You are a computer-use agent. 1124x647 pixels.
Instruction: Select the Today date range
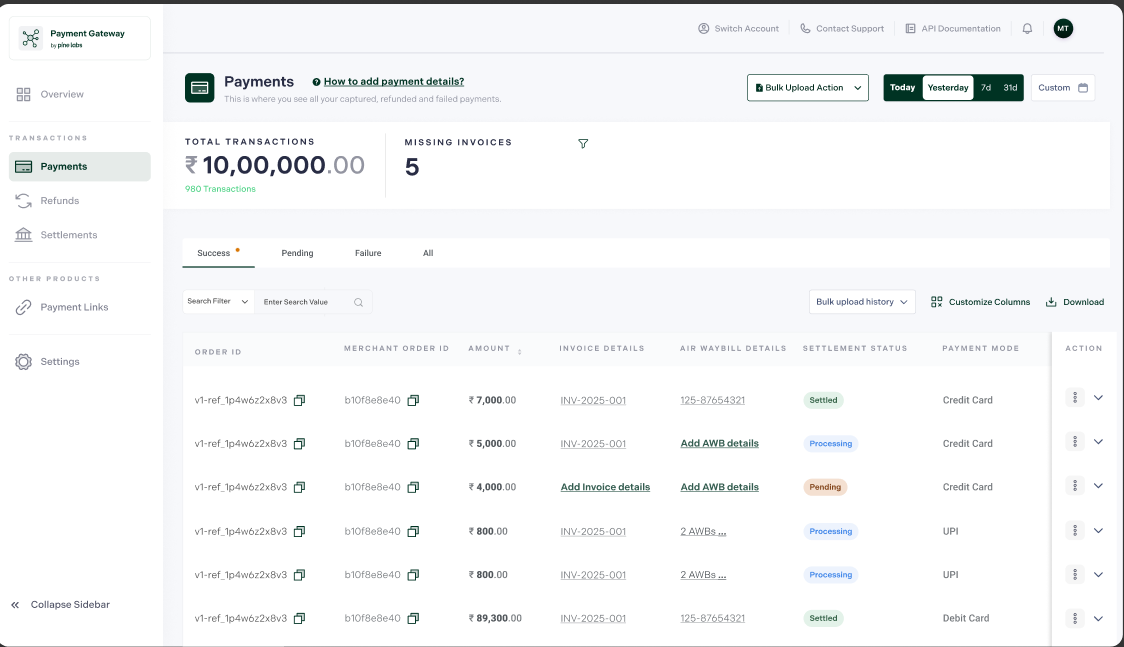coord(902,87)
